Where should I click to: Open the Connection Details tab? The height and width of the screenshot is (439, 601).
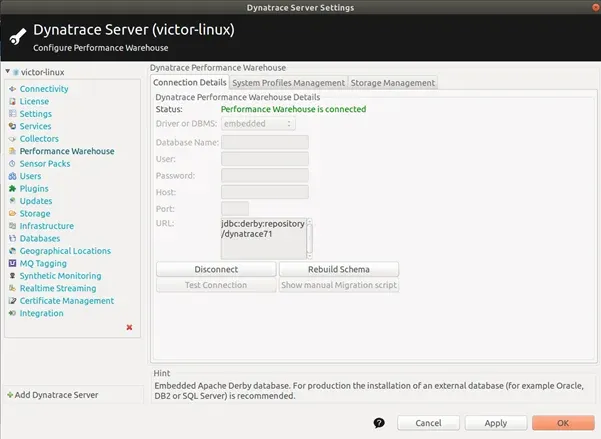tap(190, 82)
